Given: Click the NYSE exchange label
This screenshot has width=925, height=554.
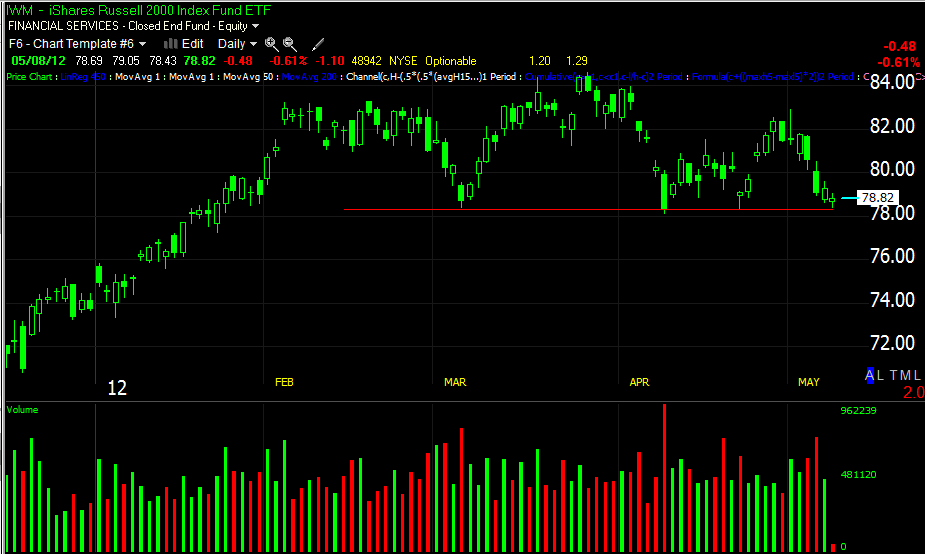Looking at the screenshot, I should click(403, 61).
